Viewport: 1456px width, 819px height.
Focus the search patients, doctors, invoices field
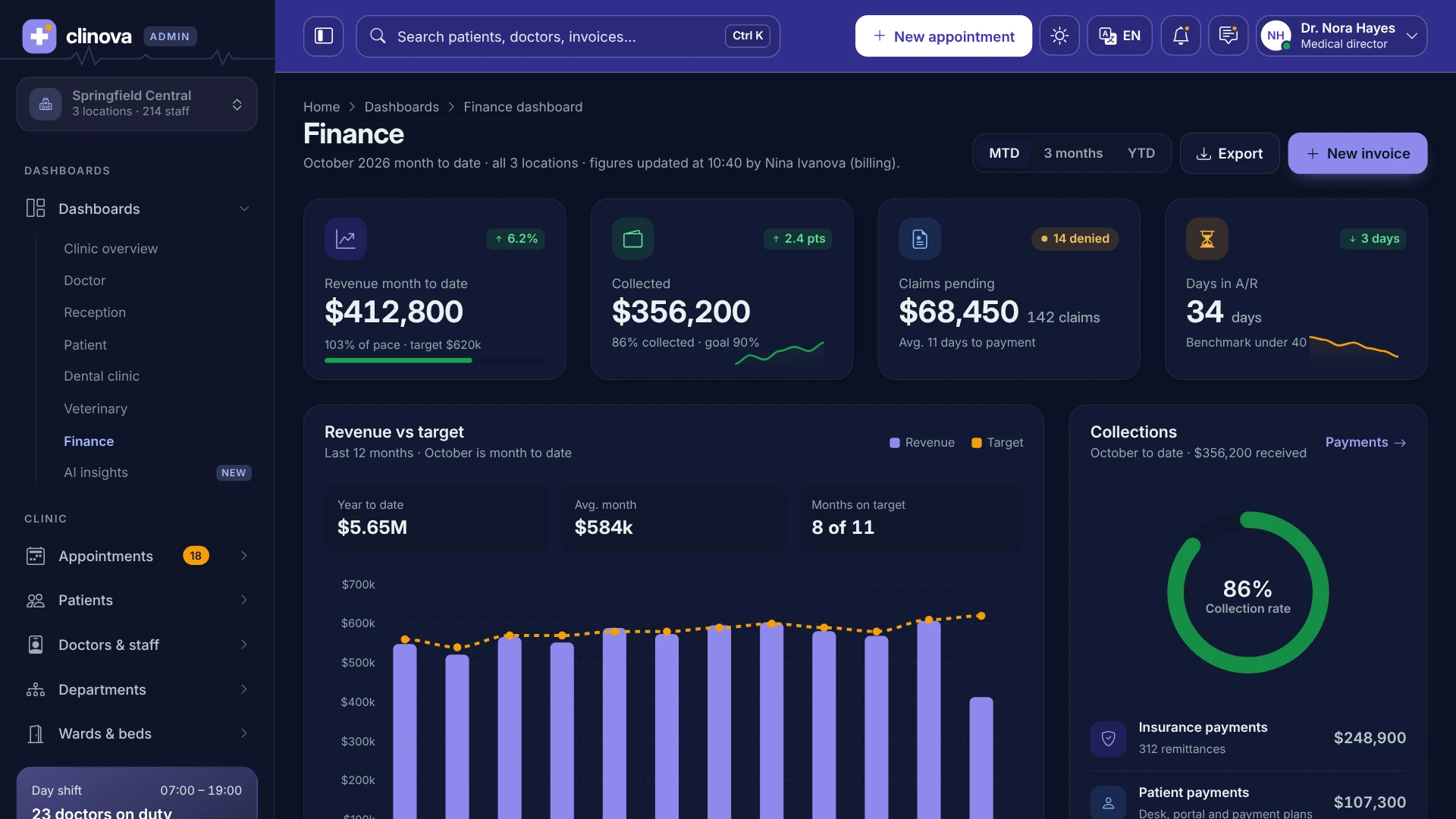pyautogui.click(x=567, y=36)
